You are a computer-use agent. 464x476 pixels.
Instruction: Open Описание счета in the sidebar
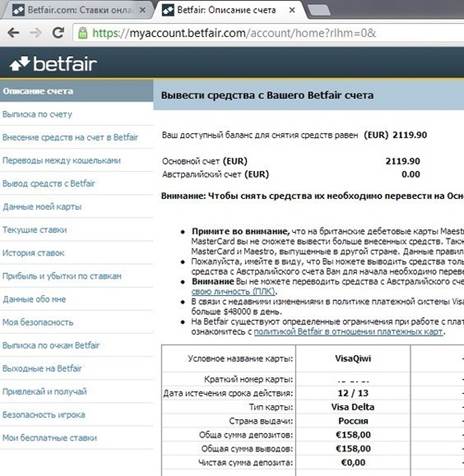pyautogui.click(x=76, y=91)
